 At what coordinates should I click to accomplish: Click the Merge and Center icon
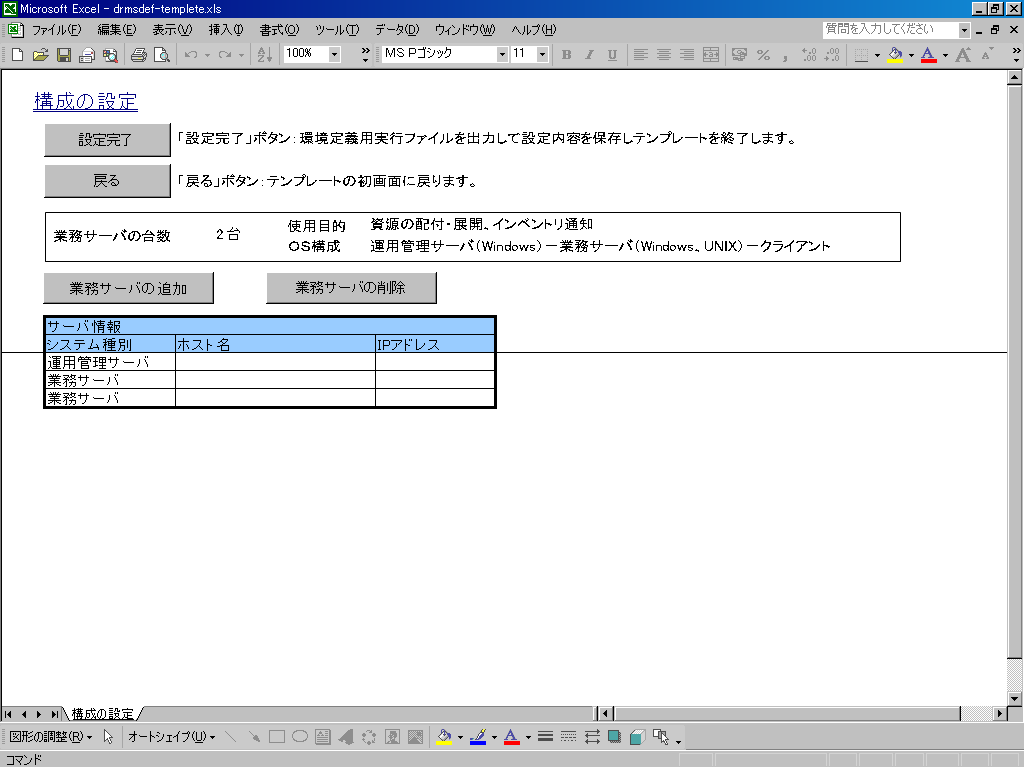711,55
